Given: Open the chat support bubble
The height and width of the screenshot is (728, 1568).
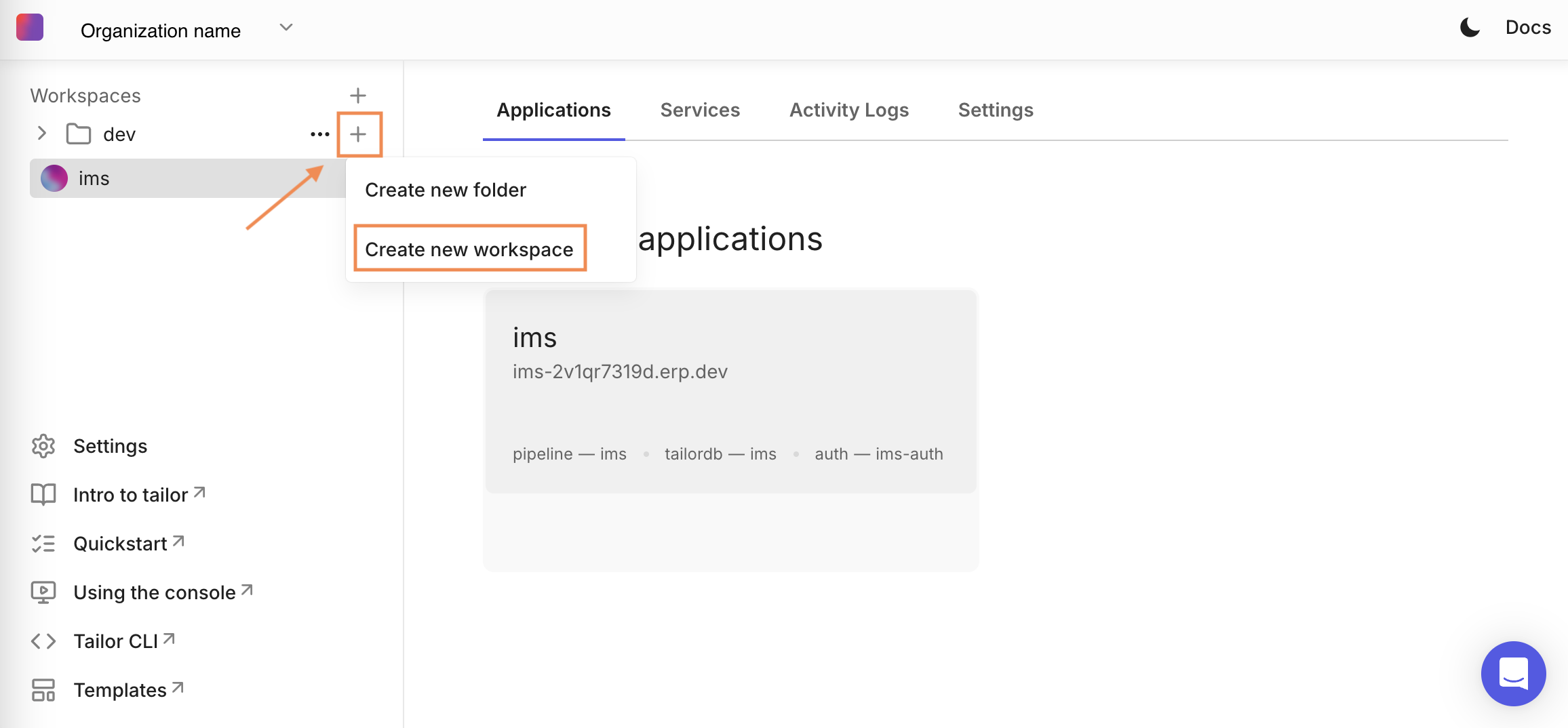Looking at the screenshot, I should click(1513, 673).
